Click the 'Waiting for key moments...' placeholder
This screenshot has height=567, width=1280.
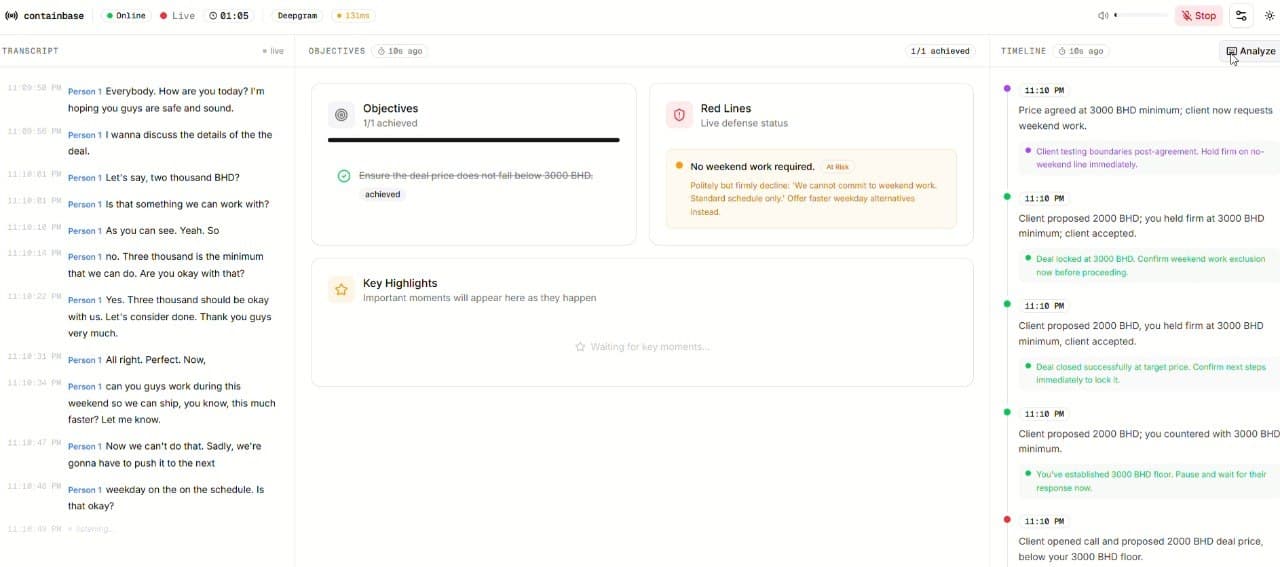coord(642,347)
